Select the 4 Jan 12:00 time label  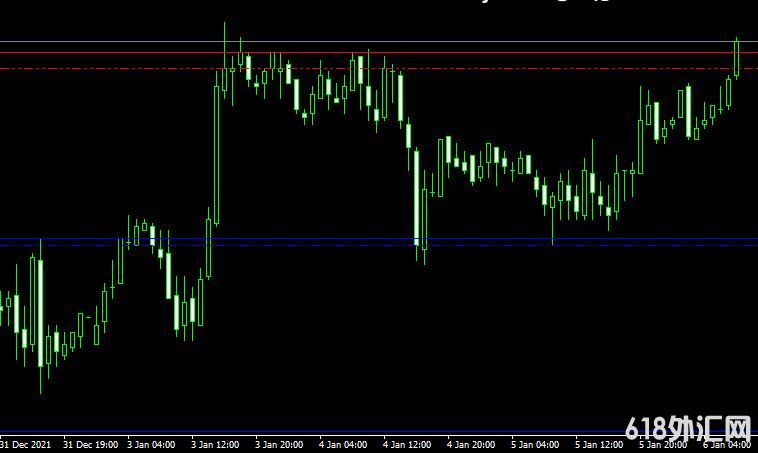pos(407,444)
